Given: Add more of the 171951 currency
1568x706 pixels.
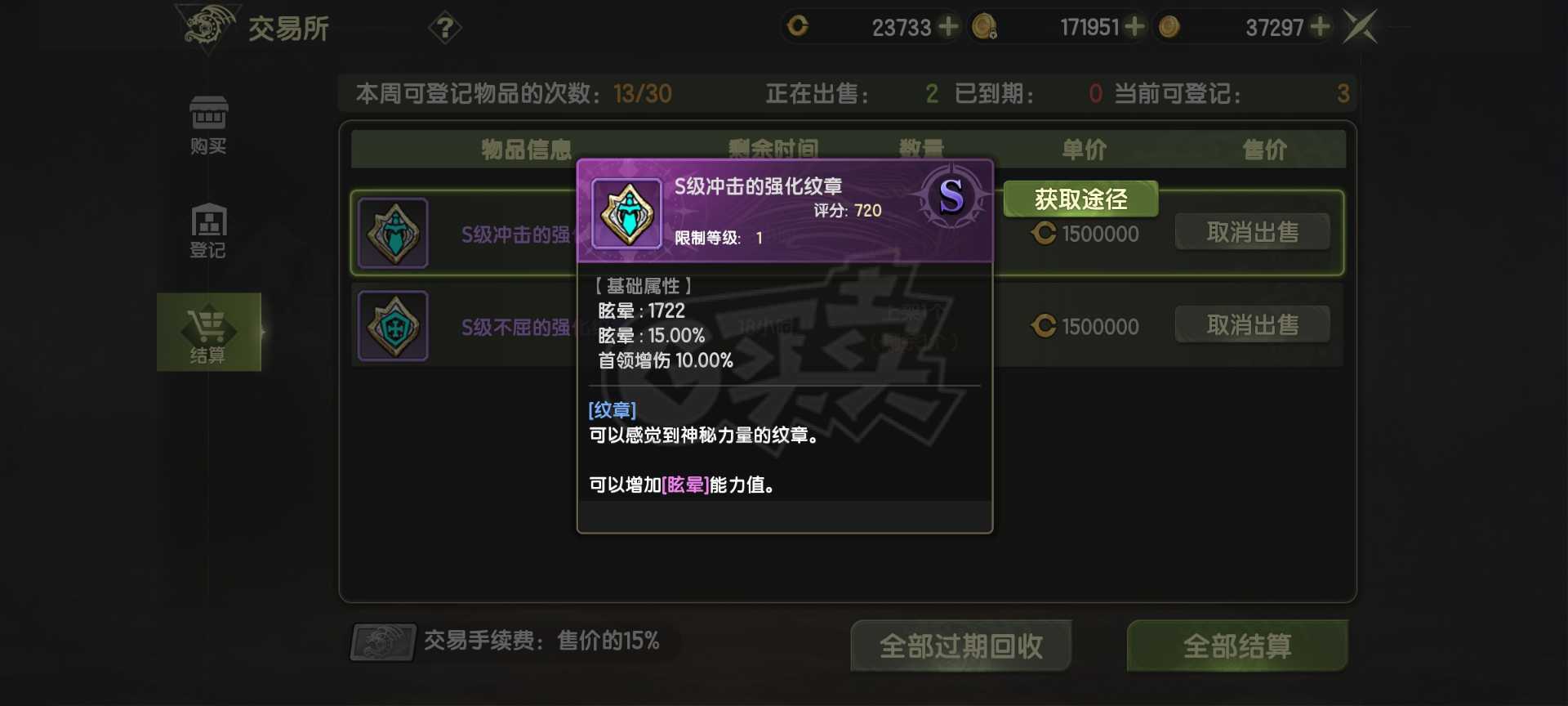Looking at the screenshot, I should [x=1134, y=27].
